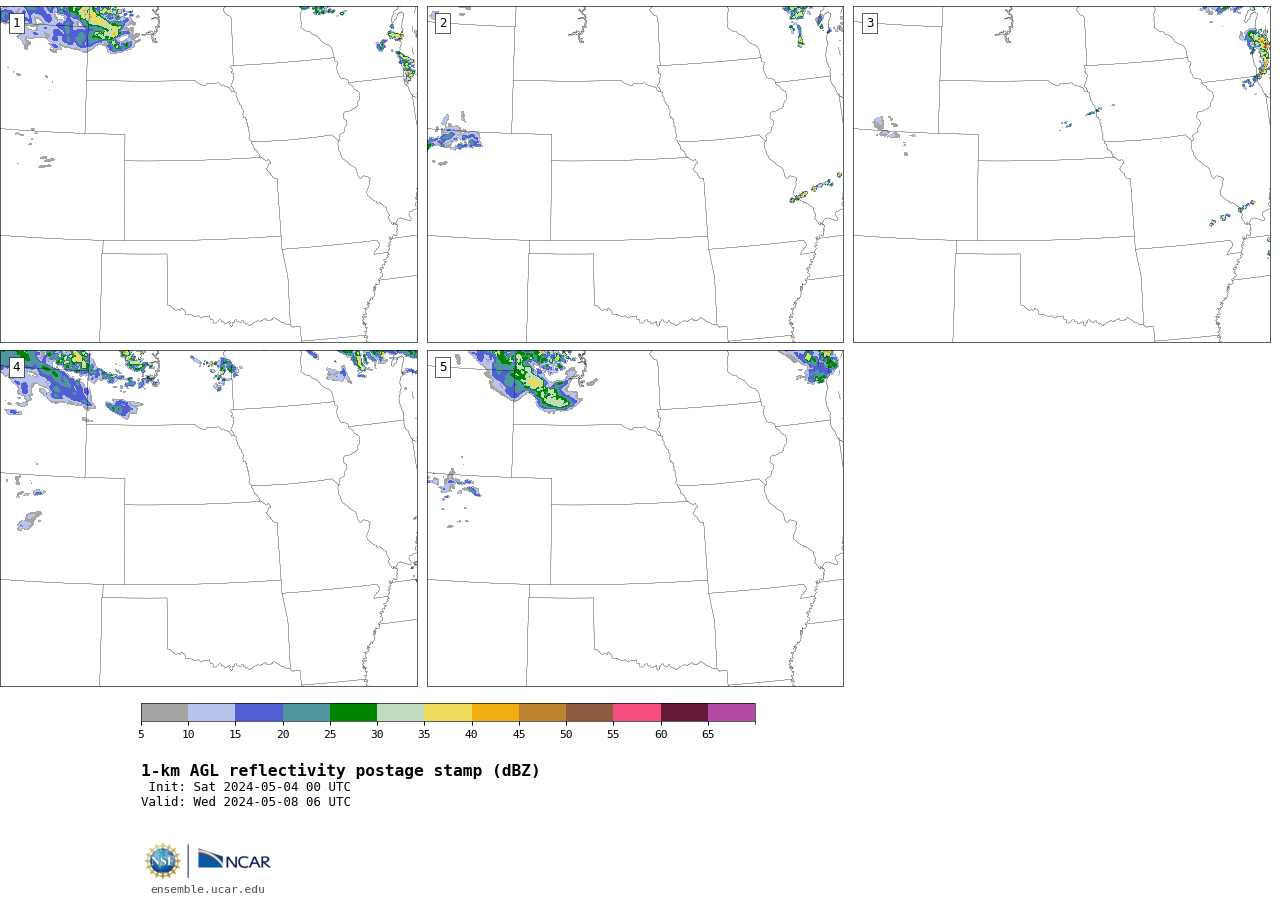The height and width of the screenshot is (901, 1280).
Task: Click the ensemble.ucar.edu text
Action: coord(208,889)
